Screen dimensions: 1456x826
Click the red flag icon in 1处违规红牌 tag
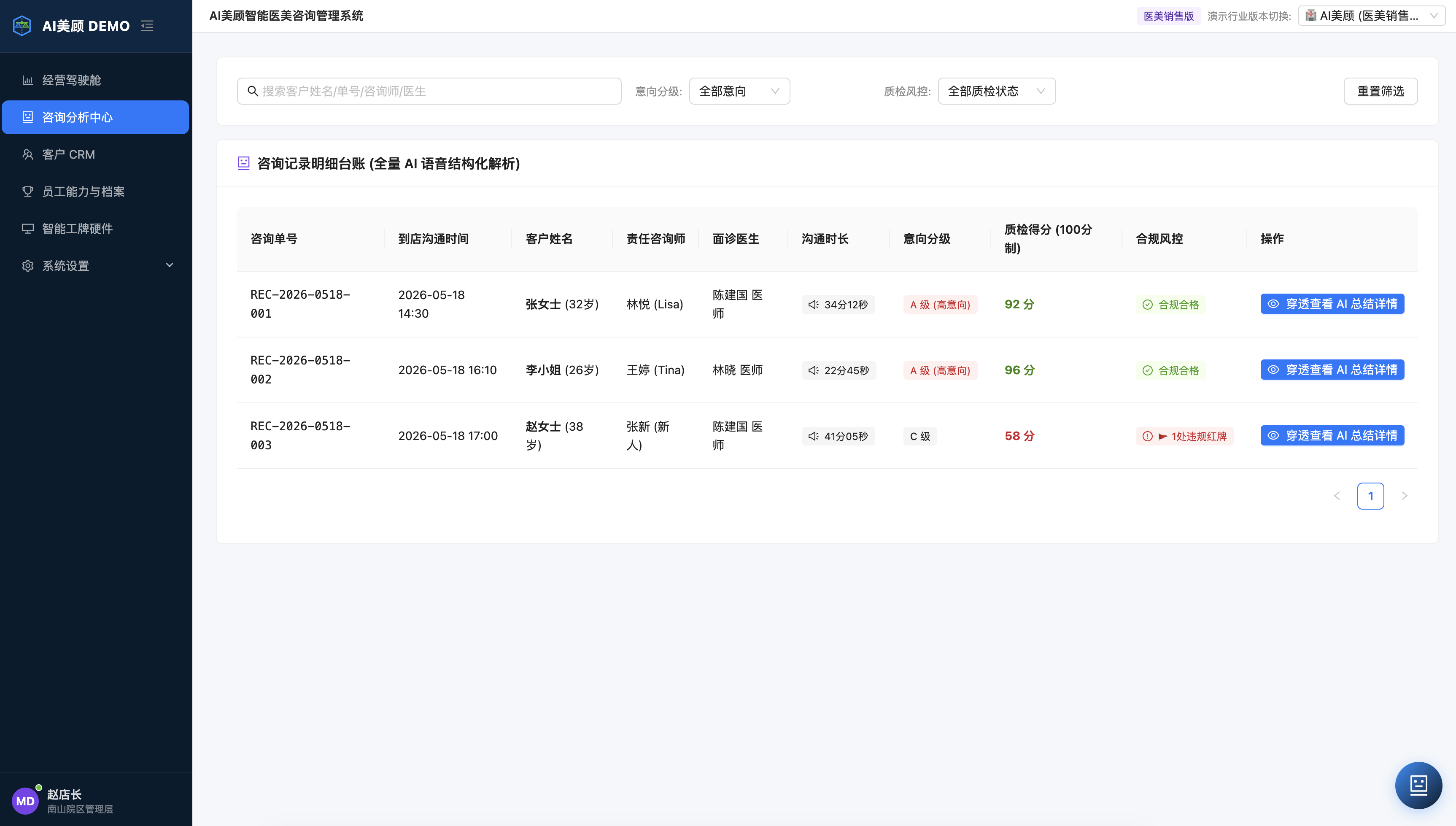[1163, 436]
